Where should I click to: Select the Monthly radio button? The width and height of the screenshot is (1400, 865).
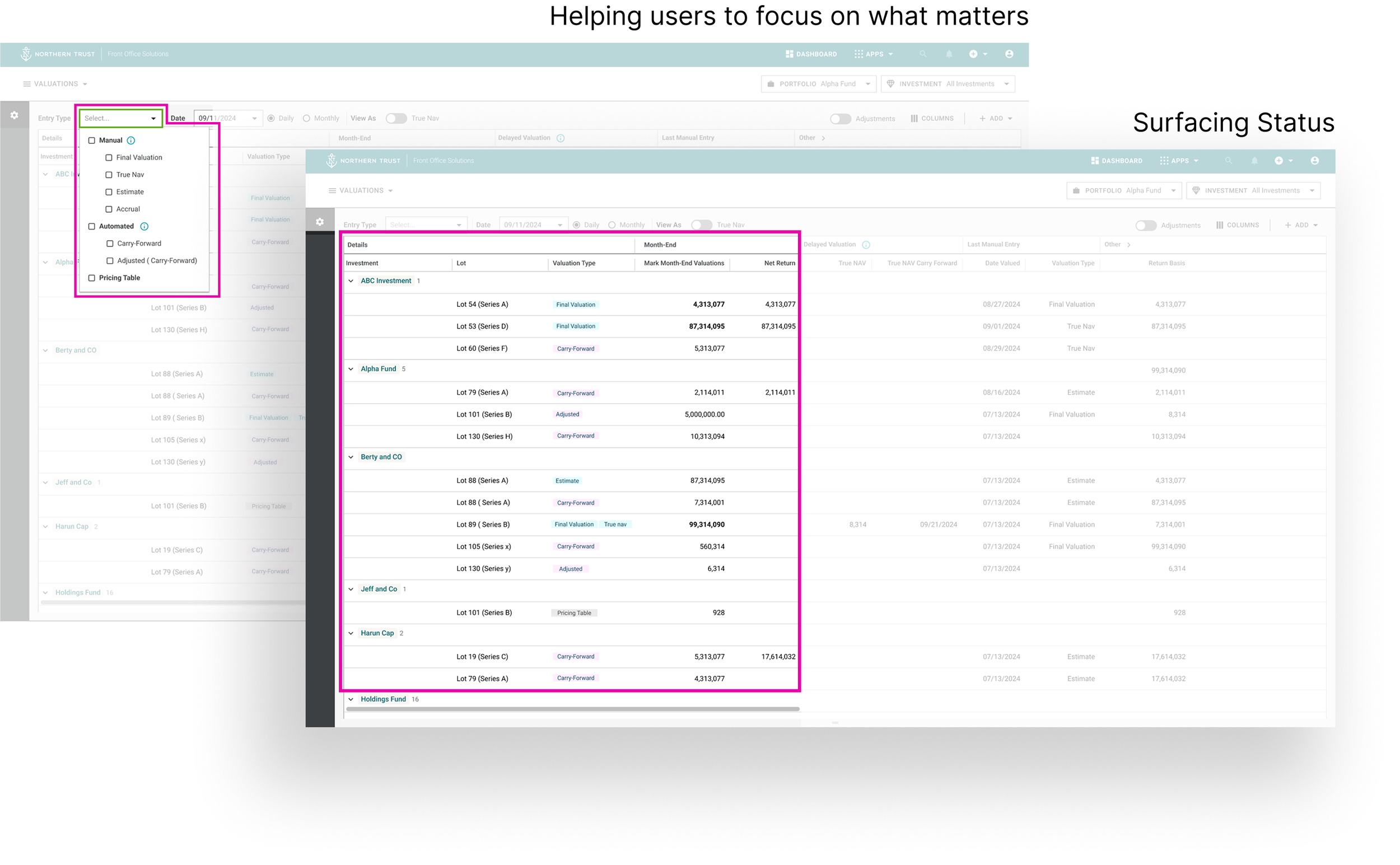tap(612, 226)
